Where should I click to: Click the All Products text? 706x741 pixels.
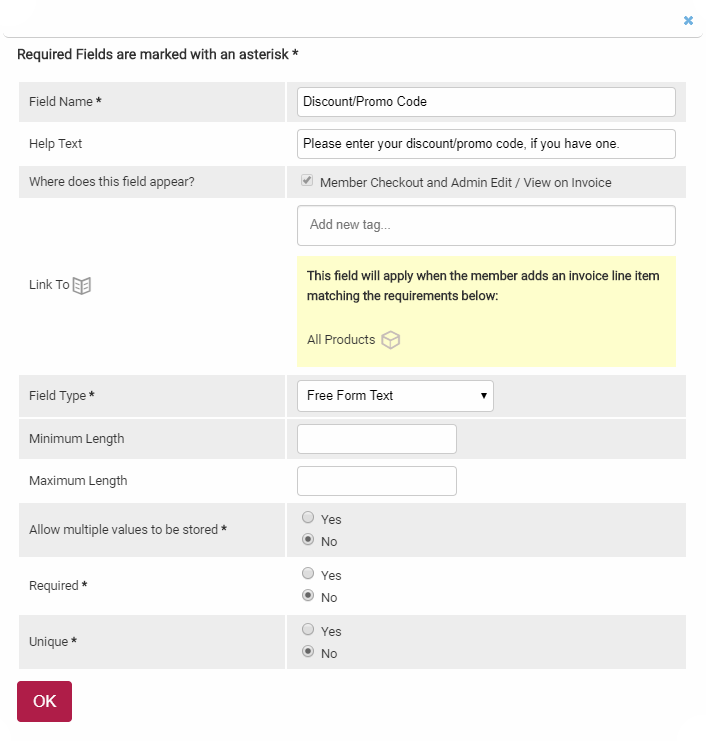click(340, 340)
